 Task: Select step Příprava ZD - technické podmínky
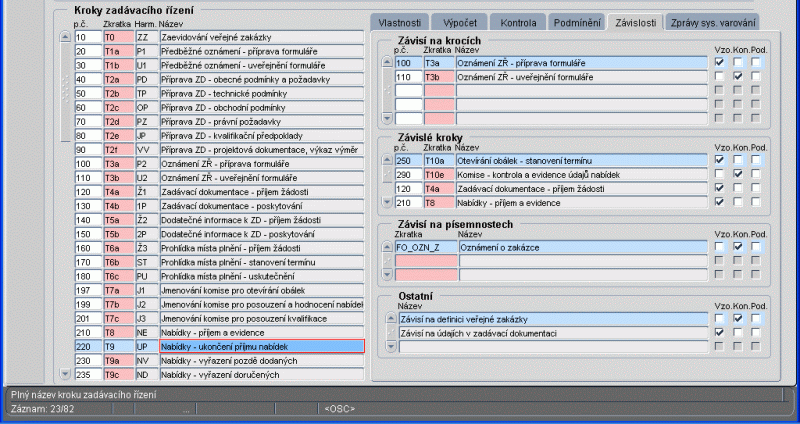coord(262,93)
